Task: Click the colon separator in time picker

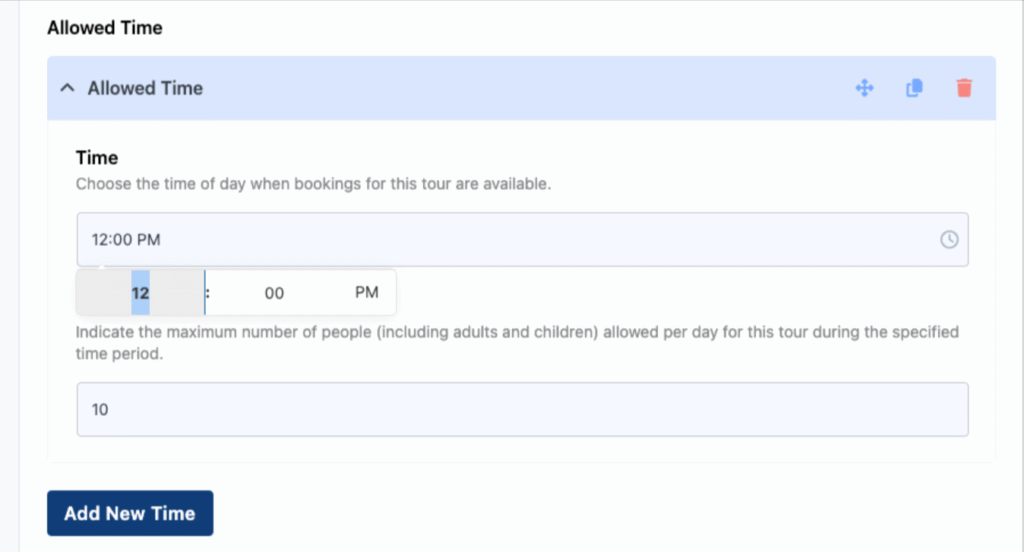Action: 208,292
